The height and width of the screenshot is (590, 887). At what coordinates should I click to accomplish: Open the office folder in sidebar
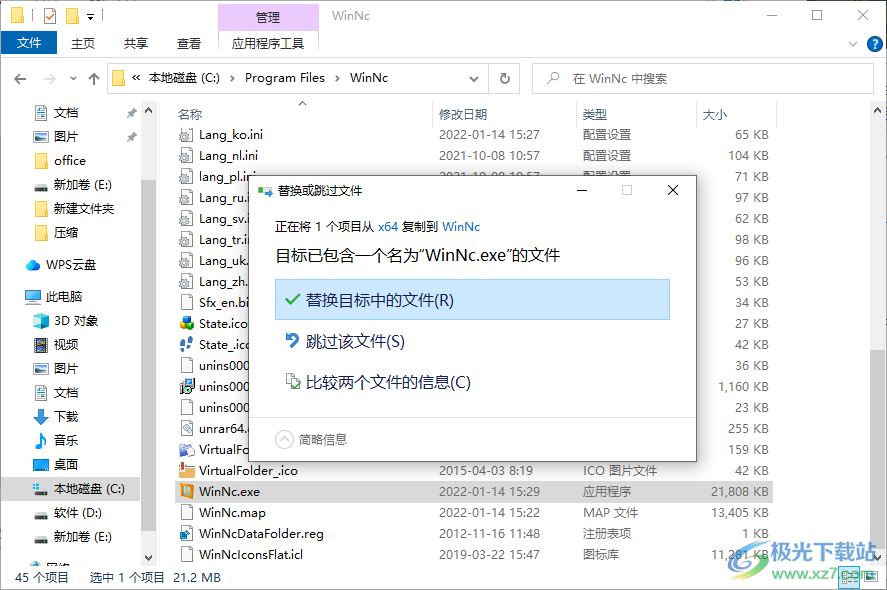pyautogui.click(x=70, y=161)
